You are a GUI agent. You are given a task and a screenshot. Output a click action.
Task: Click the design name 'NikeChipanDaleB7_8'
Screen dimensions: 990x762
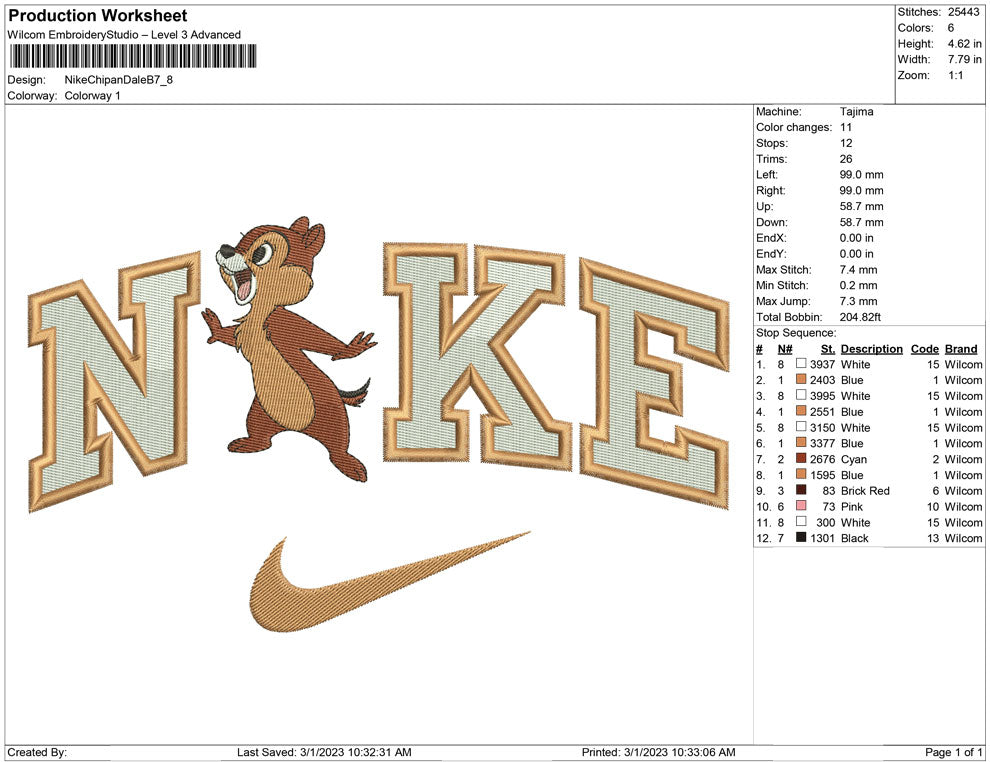119,80
